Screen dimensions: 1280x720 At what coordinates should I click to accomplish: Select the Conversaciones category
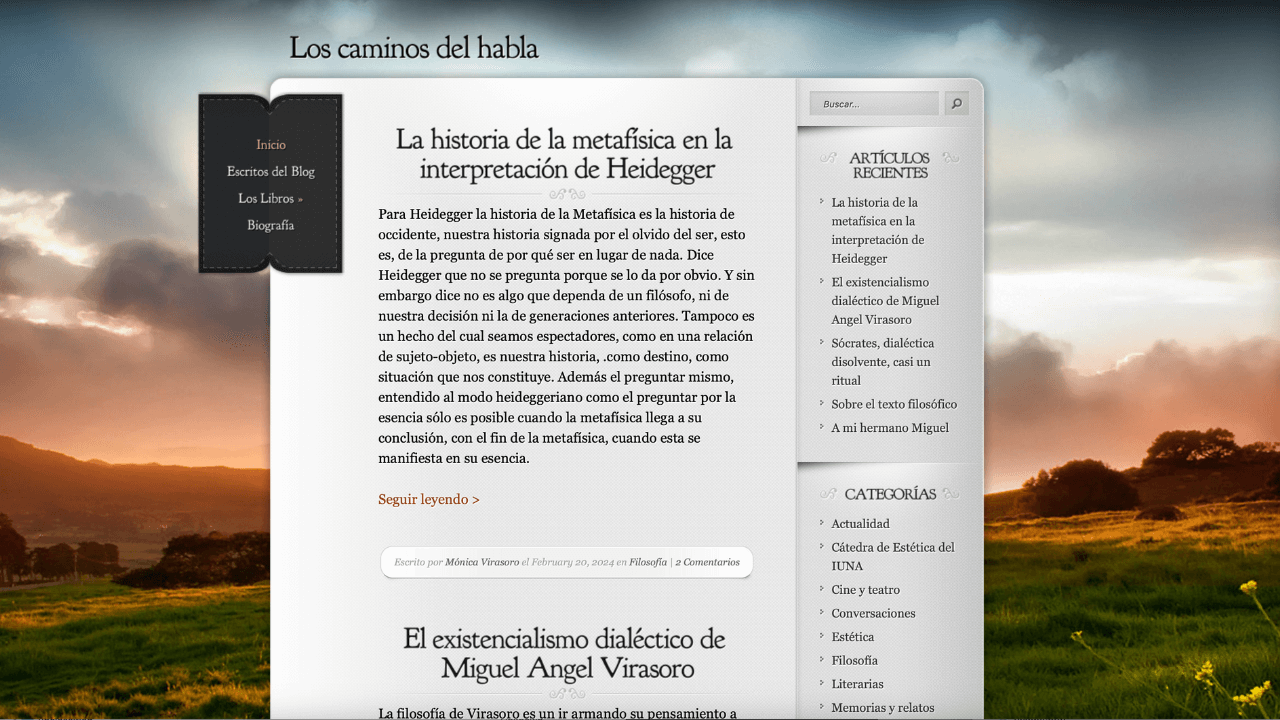click(873, 614)
